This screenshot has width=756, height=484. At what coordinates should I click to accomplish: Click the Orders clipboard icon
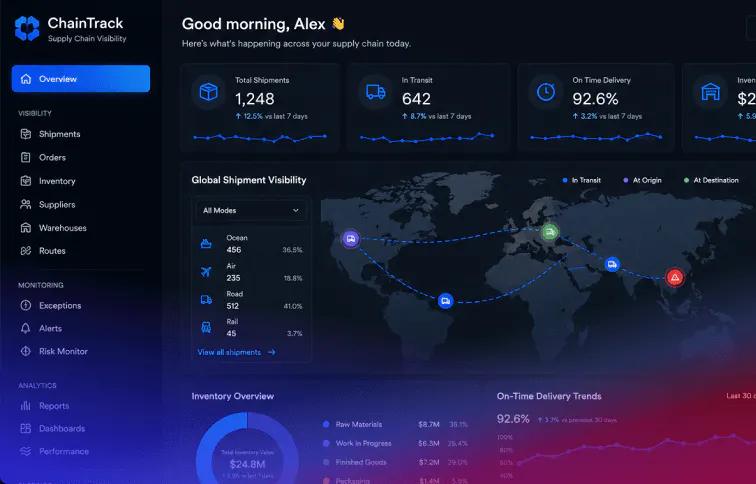pos(26,157)
